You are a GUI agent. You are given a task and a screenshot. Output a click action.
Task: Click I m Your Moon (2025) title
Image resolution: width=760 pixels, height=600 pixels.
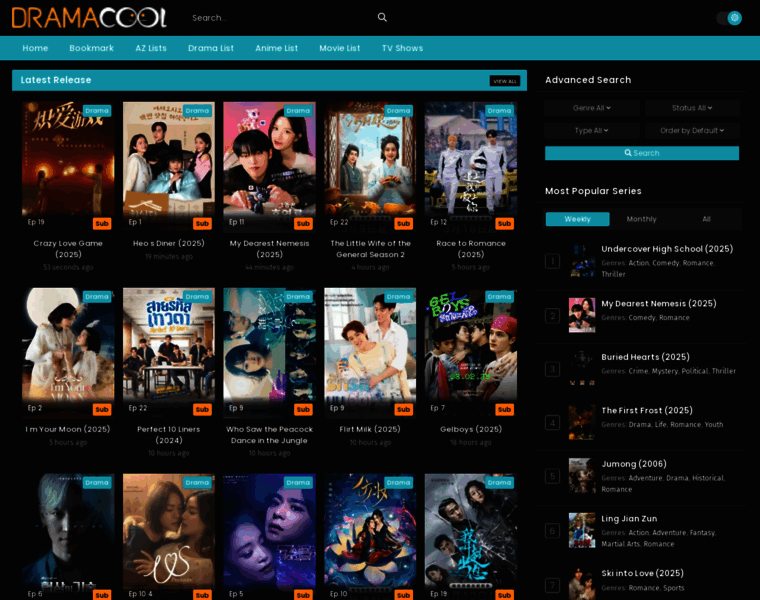tap(68, 429)
